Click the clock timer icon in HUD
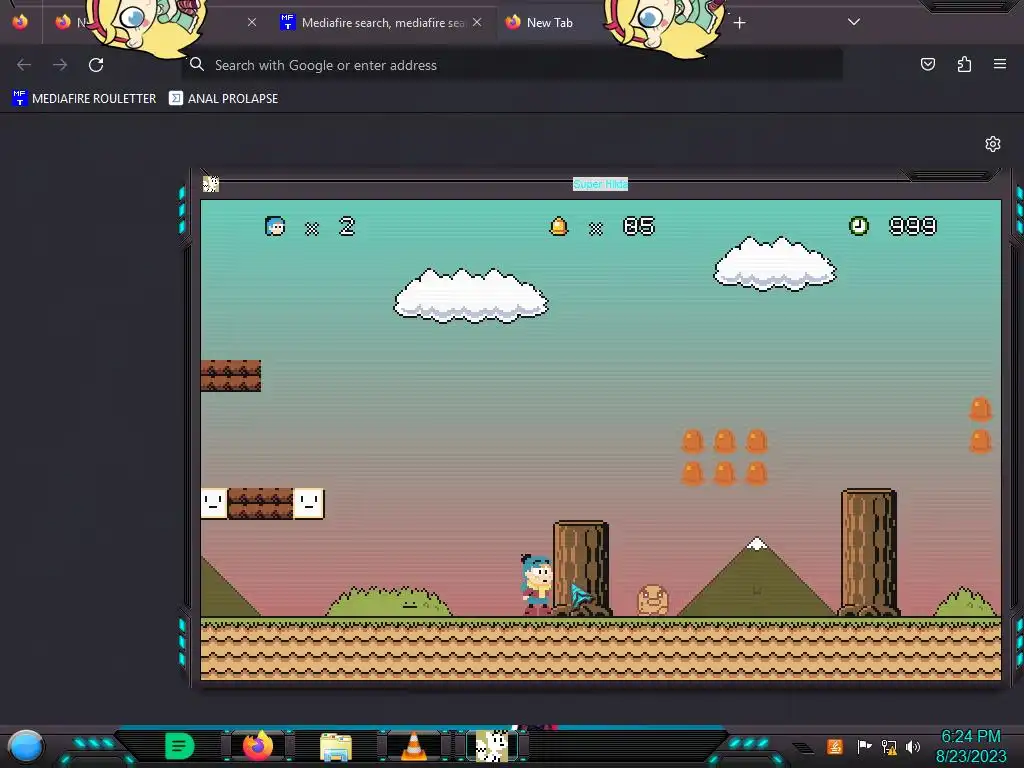 859,226
